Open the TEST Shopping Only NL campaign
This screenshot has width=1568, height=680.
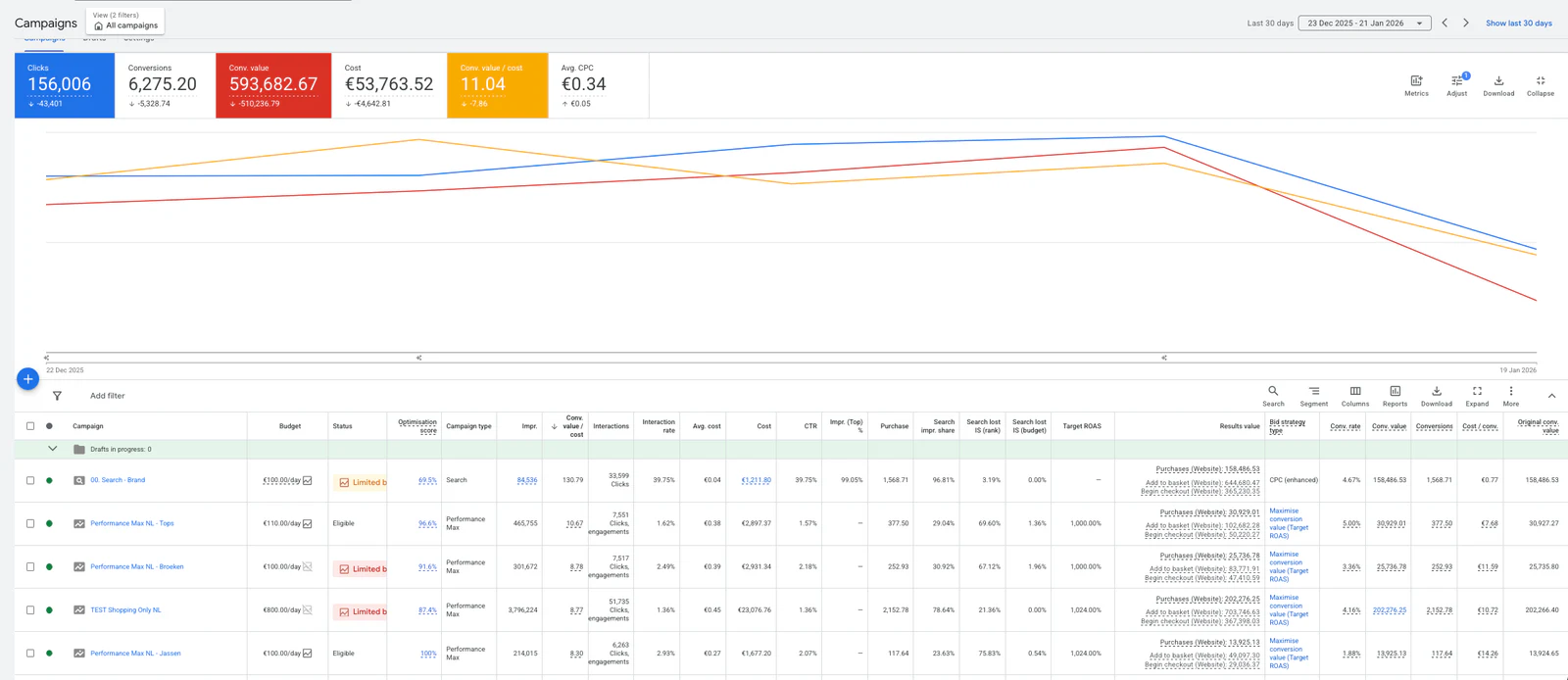(125, 609)
